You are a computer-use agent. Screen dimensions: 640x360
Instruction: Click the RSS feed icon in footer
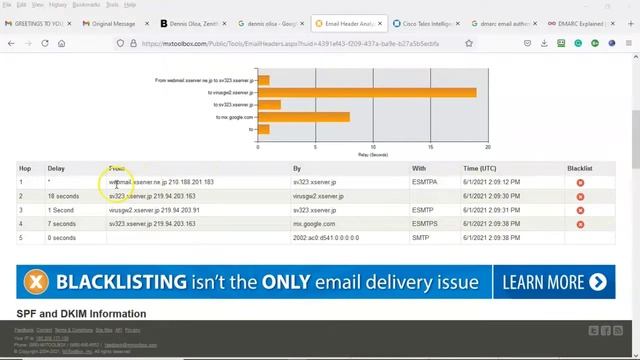[x=618, y=331]
